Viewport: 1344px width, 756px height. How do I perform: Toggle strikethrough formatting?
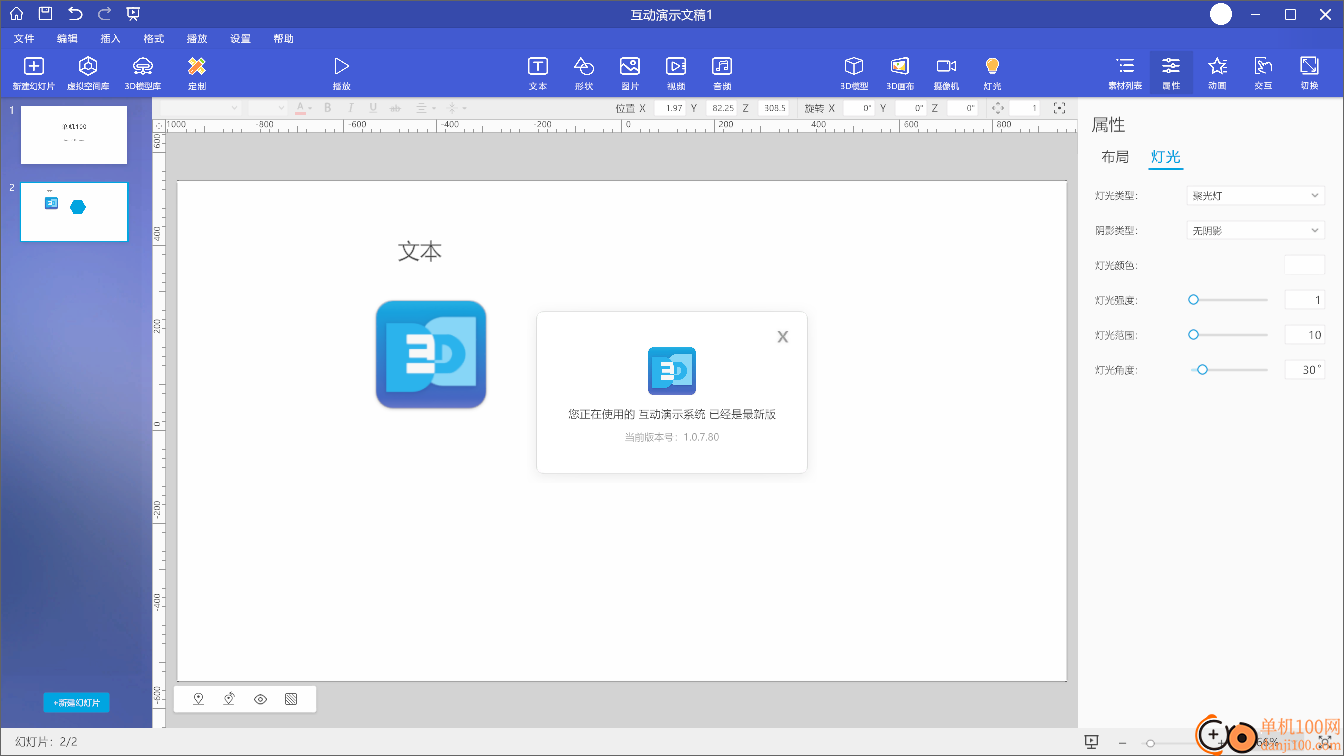[x=396, y=108]
